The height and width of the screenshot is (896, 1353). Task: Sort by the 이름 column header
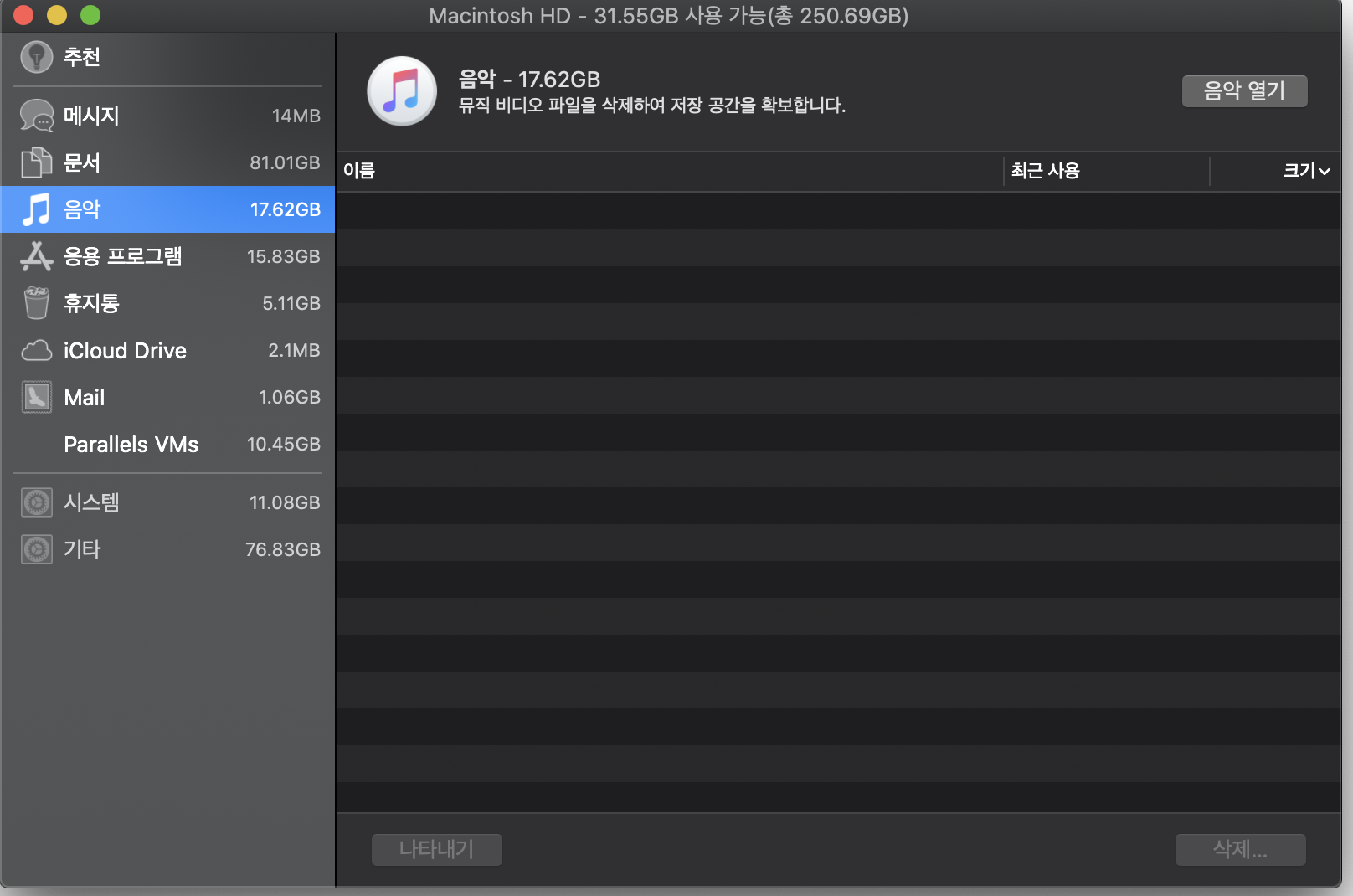tap(359, 171)
